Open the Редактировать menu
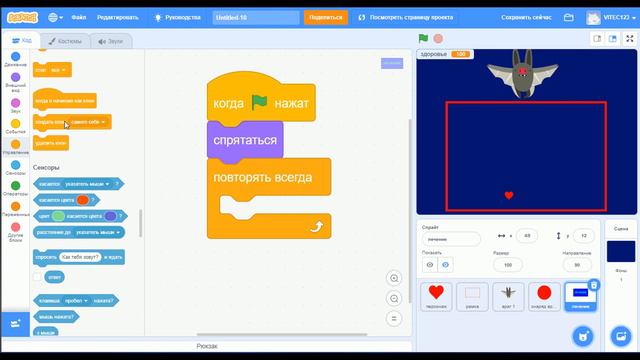The width and height of the screenshot is (640, 360). pos(118,18)
